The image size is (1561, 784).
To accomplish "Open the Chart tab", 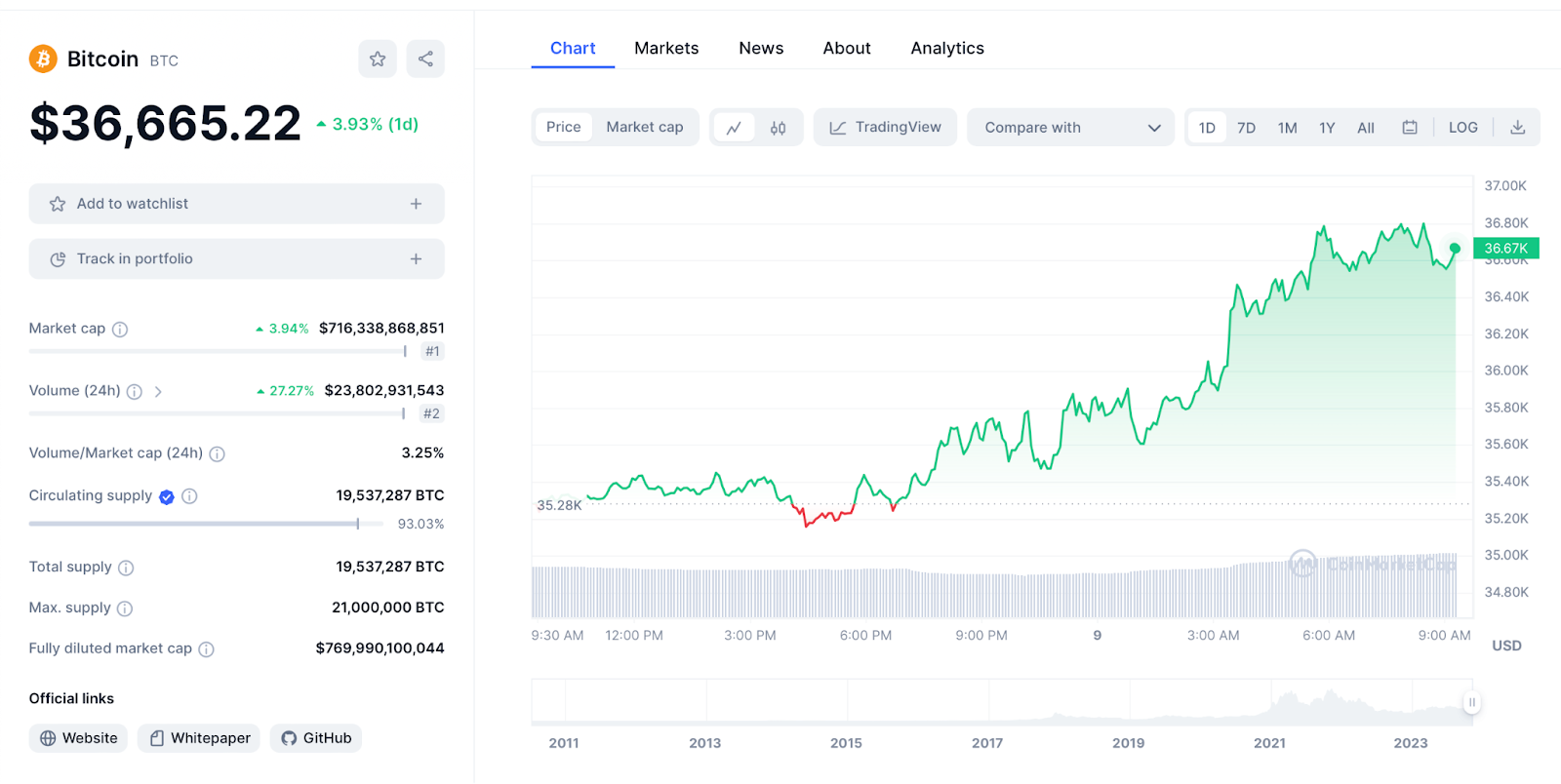I will point(573,49).
